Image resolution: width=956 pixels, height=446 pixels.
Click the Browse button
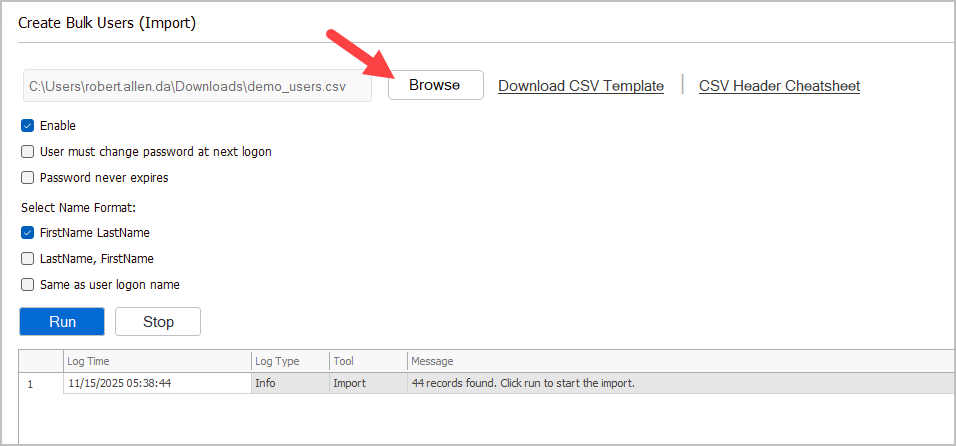coord(435,85)
